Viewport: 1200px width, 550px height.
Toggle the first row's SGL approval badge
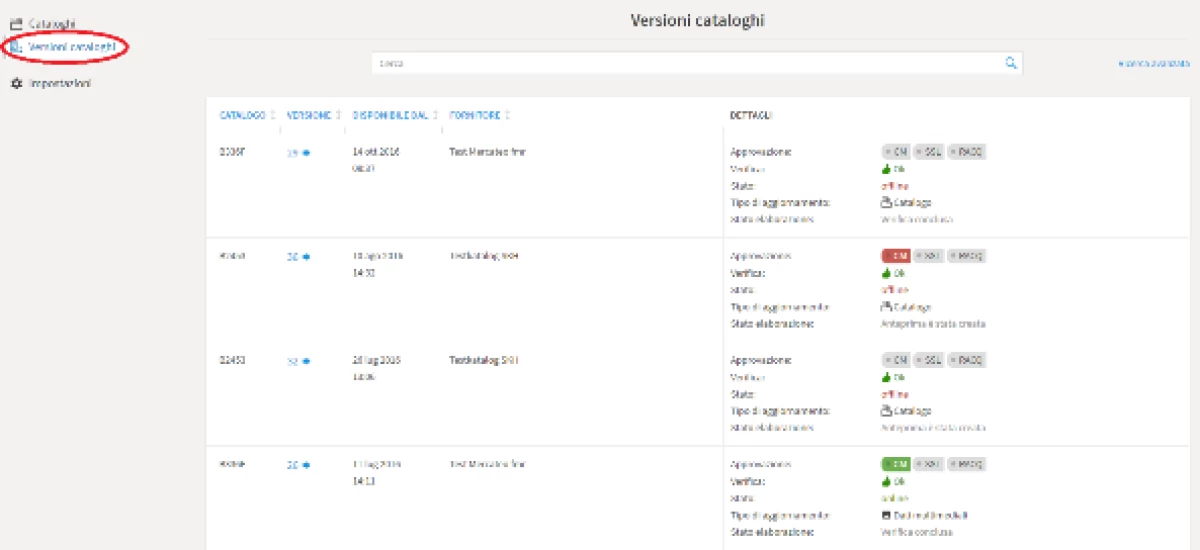pos(929,152)
